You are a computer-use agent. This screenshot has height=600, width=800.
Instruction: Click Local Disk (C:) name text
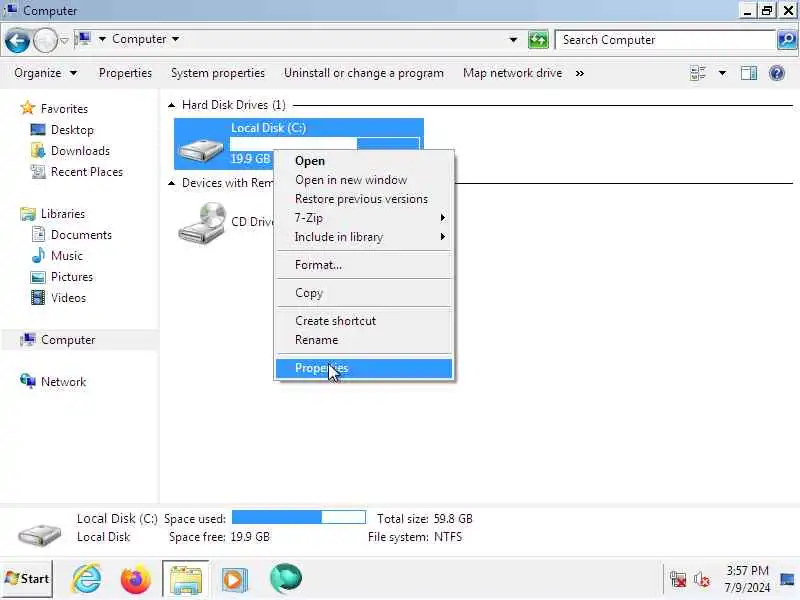pos(268,128)
